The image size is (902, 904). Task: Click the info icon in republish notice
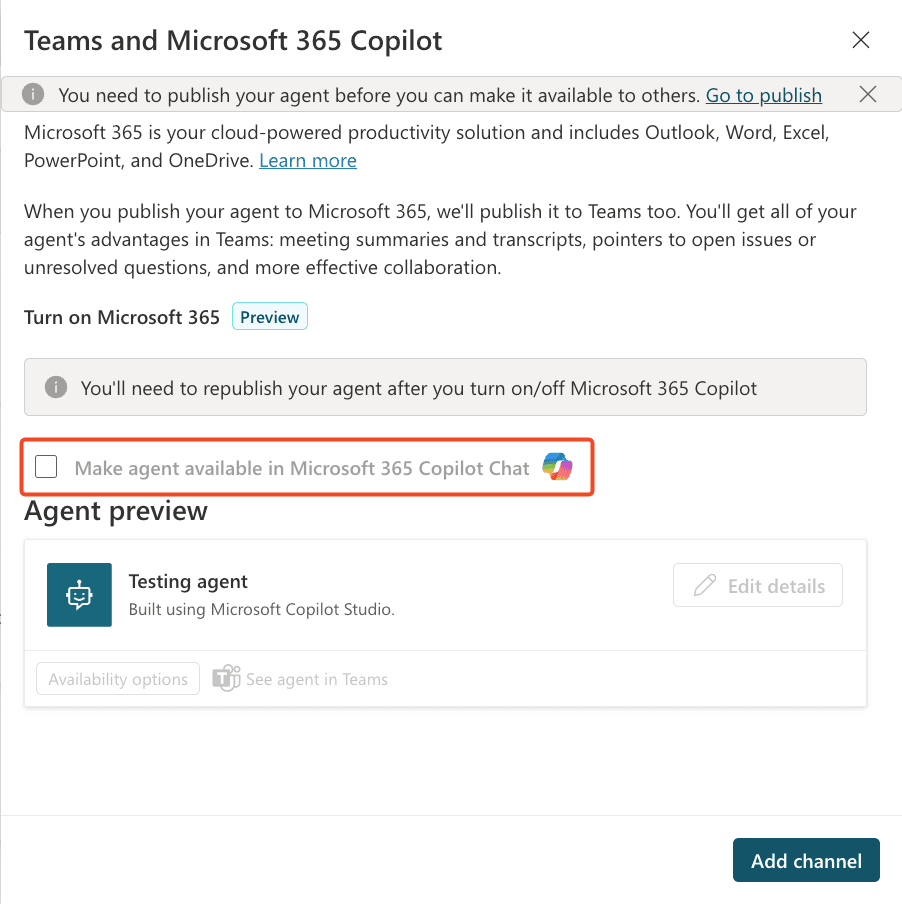pos(57,387)
